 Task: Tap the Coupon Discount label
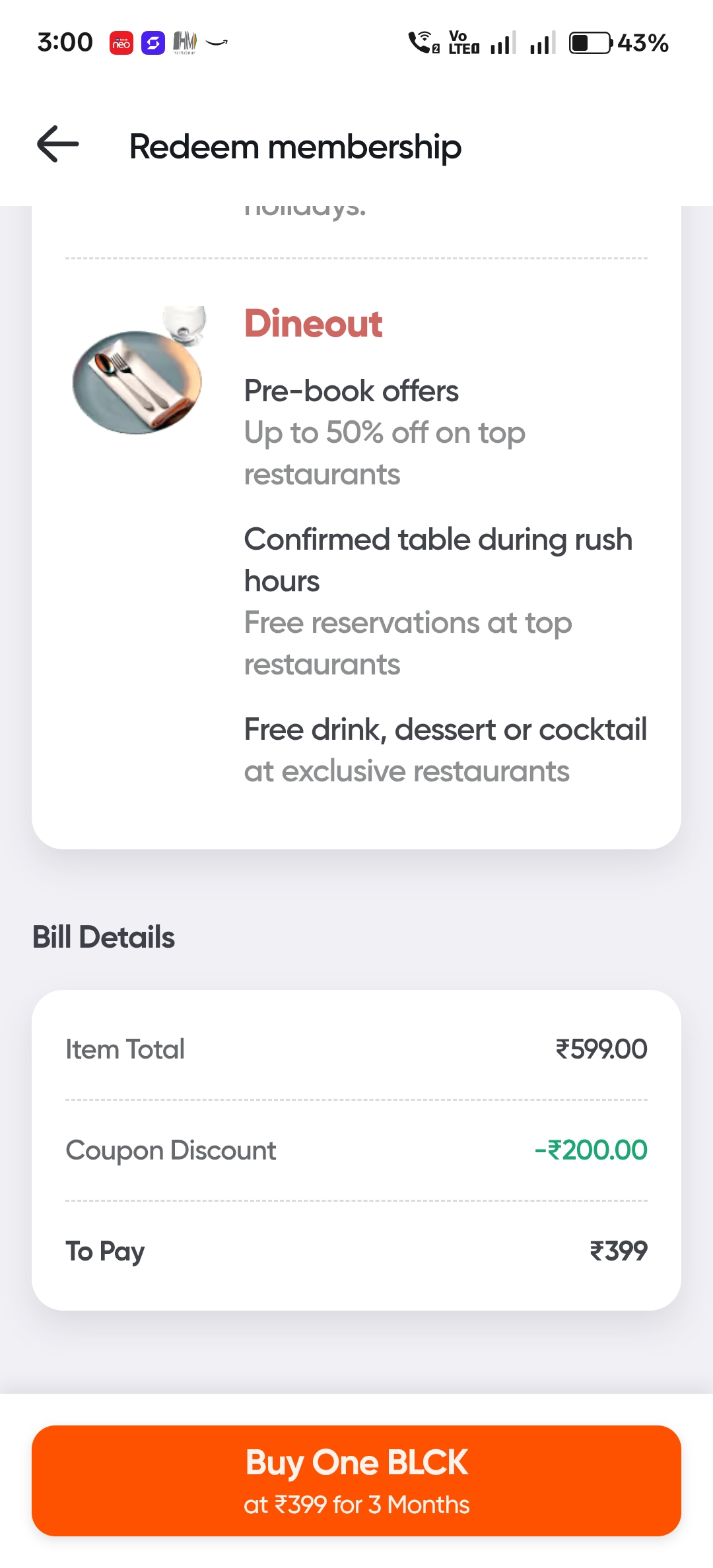[x=171, y=1150]
